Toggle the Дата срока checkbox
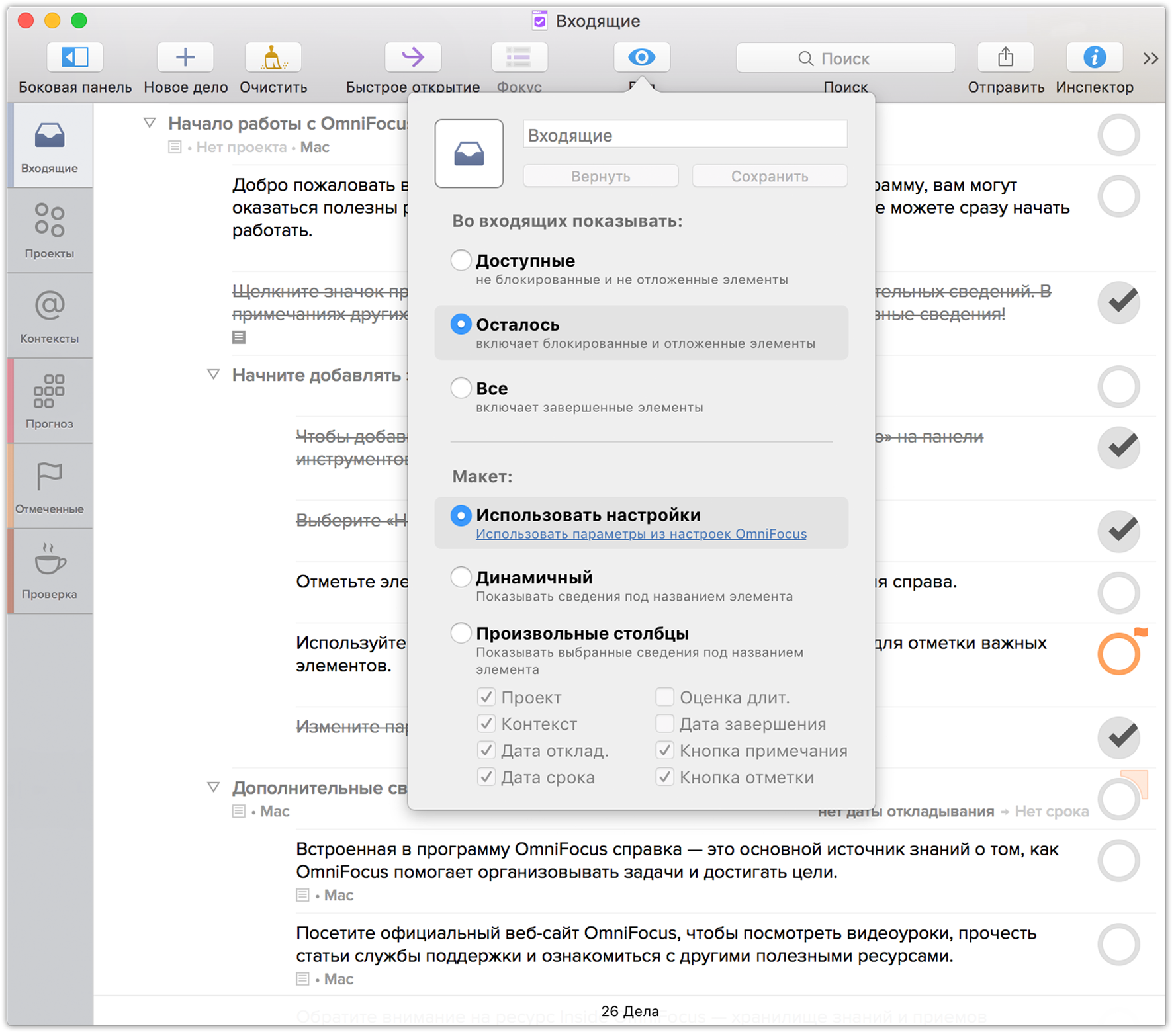The height and width of the screenshot is (1036, 1174). click(486, 777)
